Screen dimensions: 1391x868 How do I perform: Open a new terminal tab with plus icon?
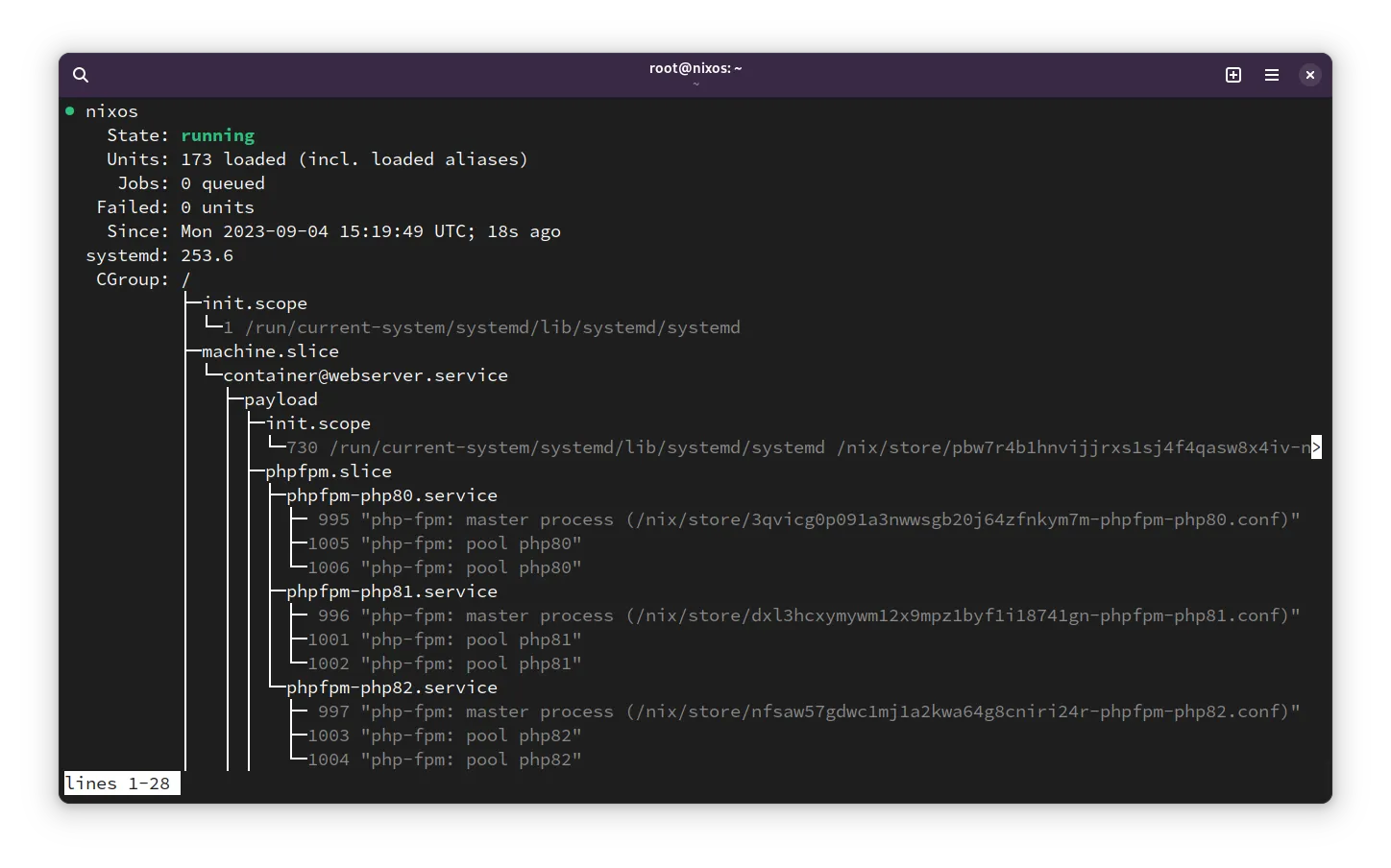pos(1233,74)
